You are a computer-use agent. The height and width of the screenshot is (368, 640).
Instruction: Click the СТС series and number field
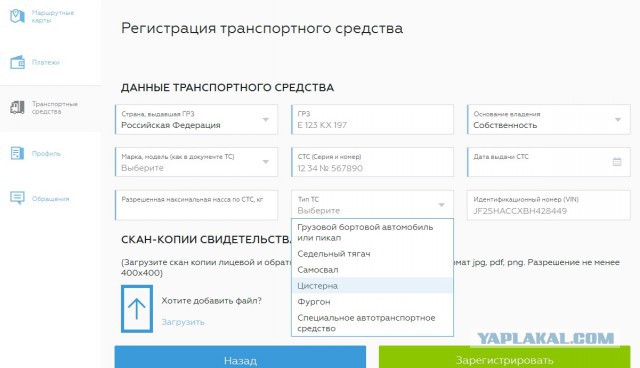(372, 162)
